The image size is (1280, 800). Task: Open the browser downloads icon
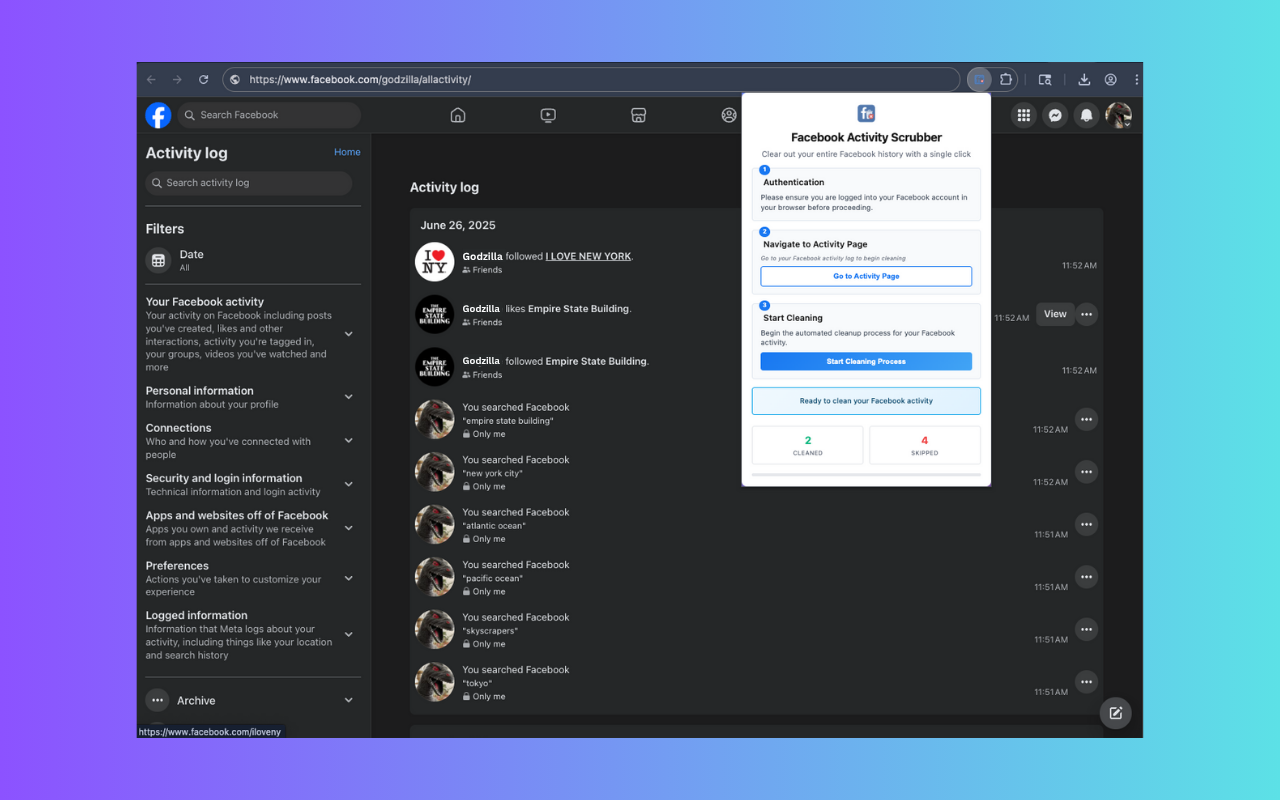1084,79
